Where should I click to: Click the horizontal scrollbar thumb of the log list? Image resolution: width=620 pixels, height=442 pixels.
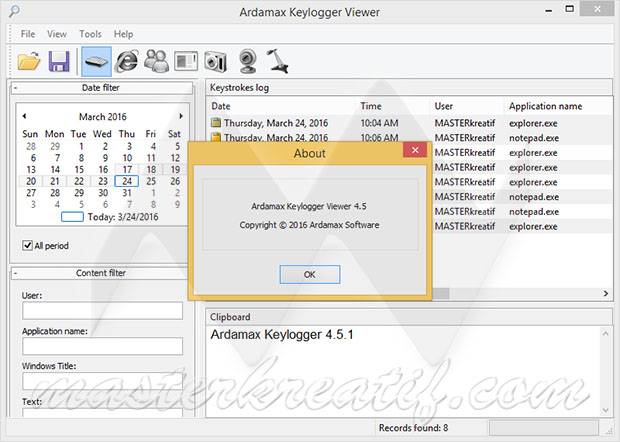[441, 293]
